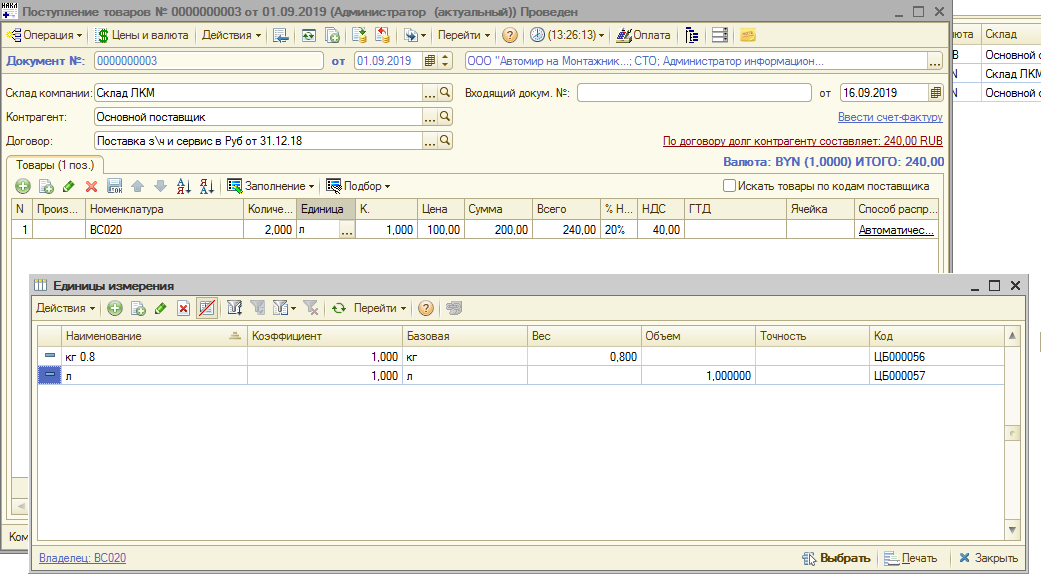
Task: Click the refresh document icon in the top toolbar
Action: (309, 35)
